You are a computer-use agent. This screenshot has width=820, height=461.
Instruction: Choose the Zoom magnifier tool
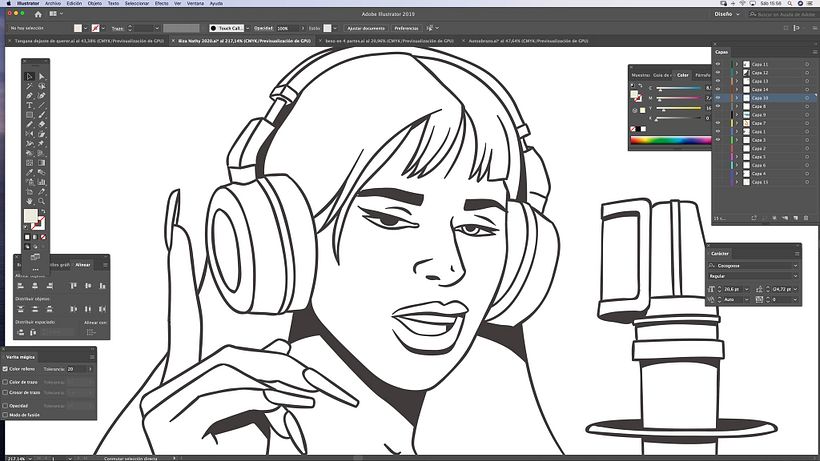[41, 201]
